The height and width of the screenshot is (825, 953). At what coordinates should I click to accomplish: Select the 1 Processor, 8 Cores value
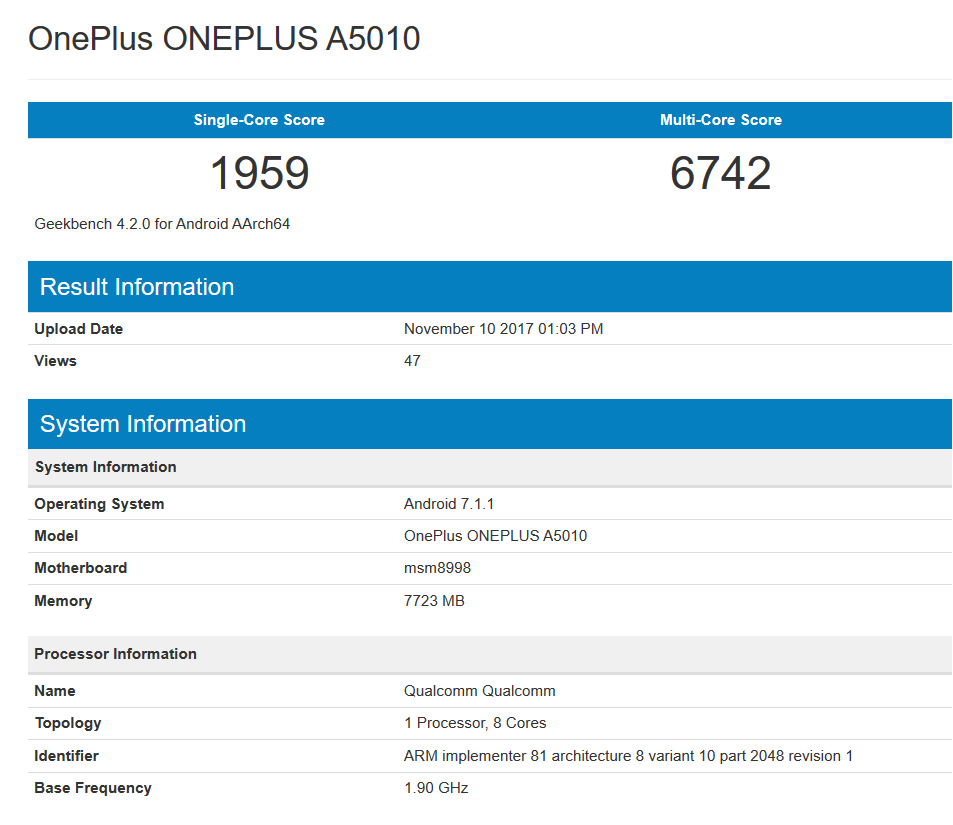475,723
